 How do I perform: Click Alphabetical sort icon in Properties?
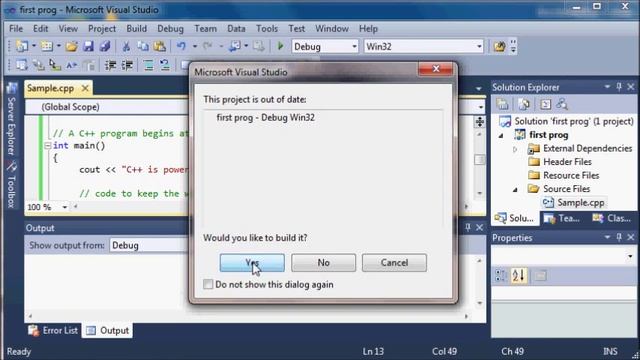[519, 276]
